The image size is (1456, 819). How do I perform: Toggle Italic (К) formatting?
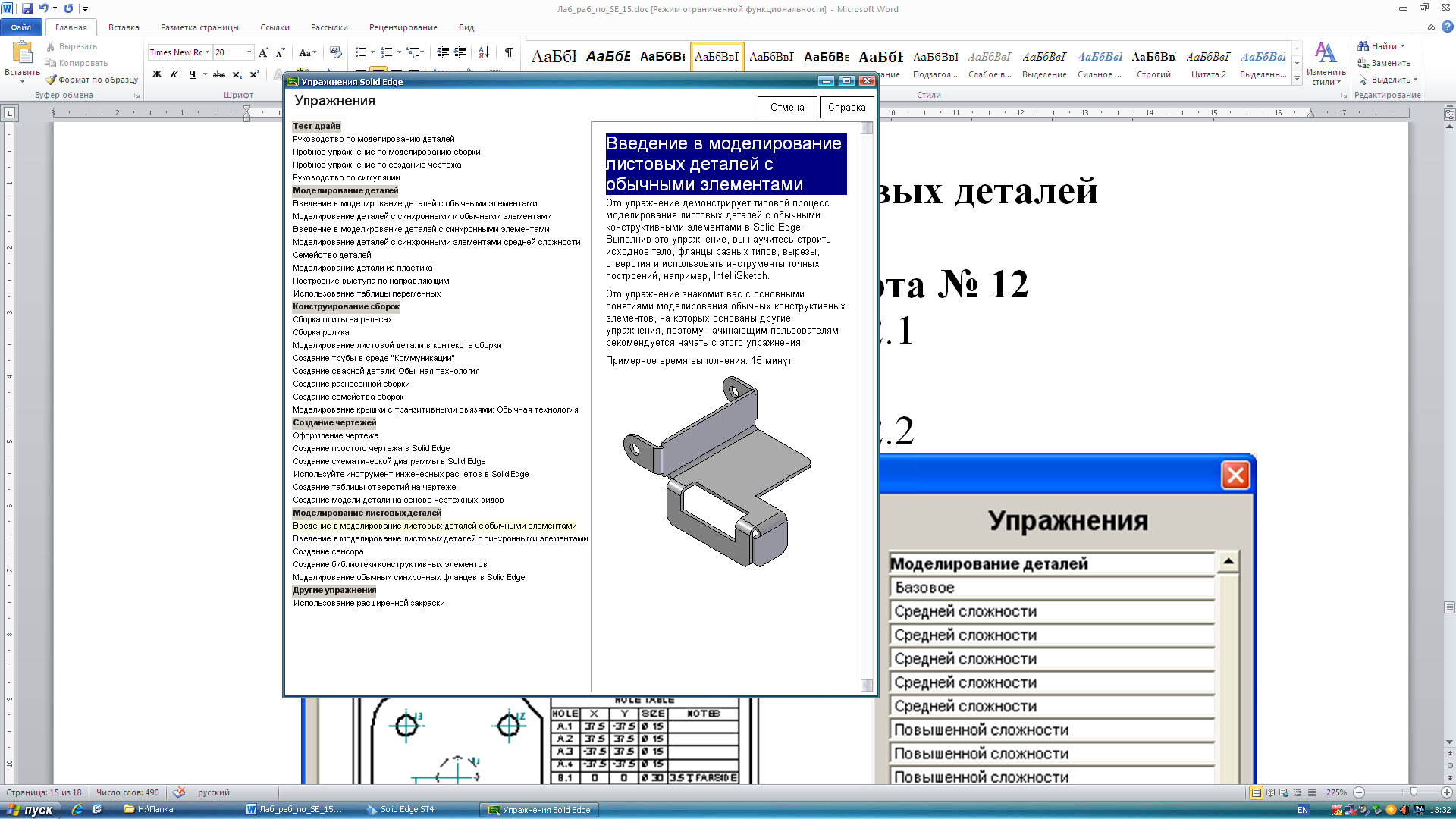[174, 74]
